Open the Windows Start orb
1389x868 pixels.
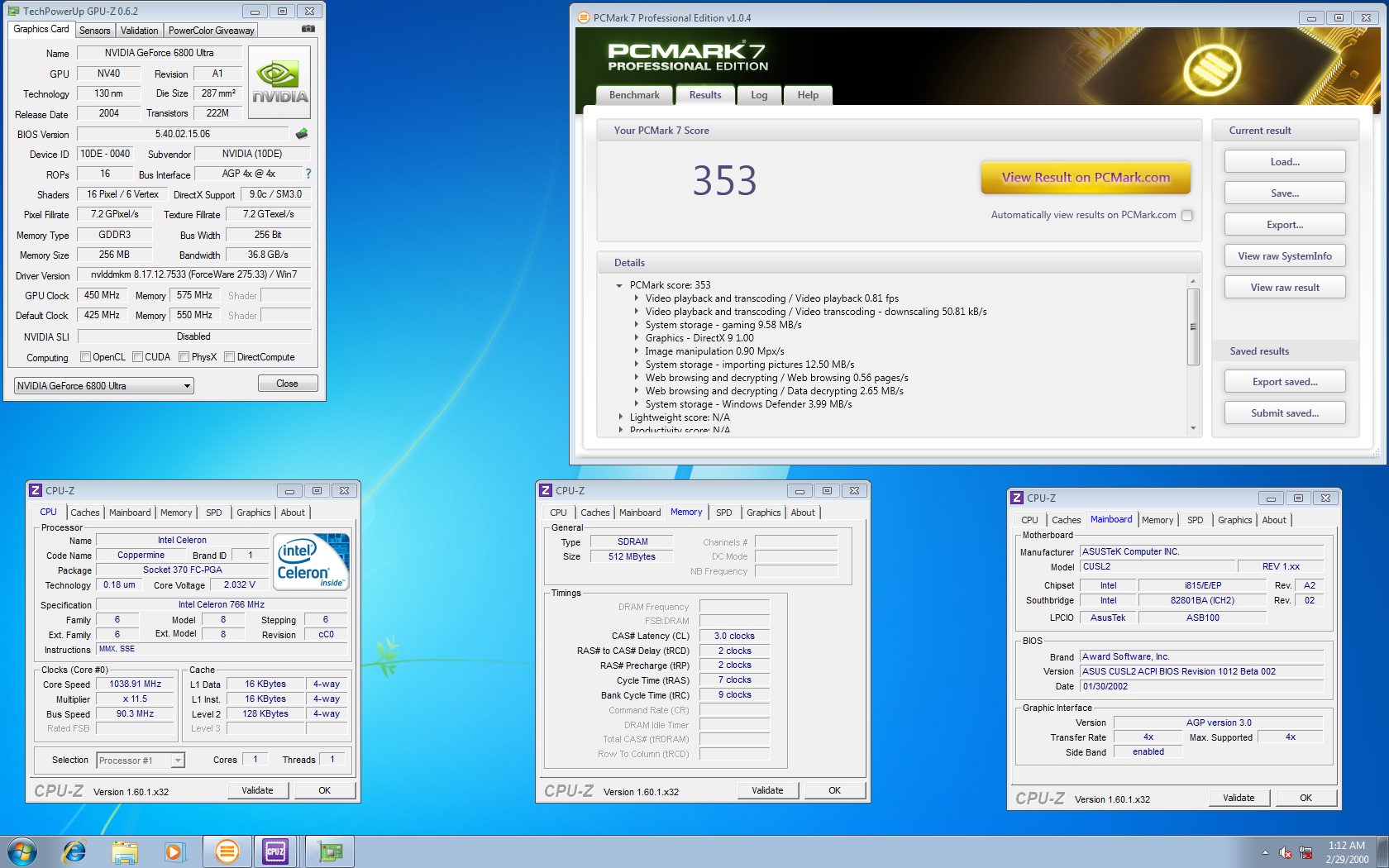pyautogui.click(x=22, y=851)
